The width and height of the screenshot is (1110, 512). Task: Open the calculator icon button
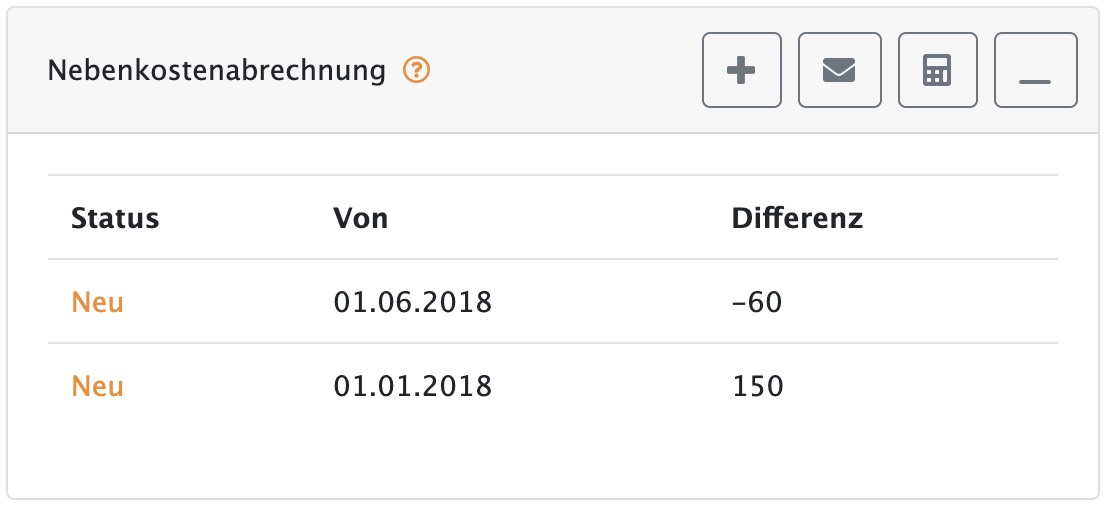point(937,70)
